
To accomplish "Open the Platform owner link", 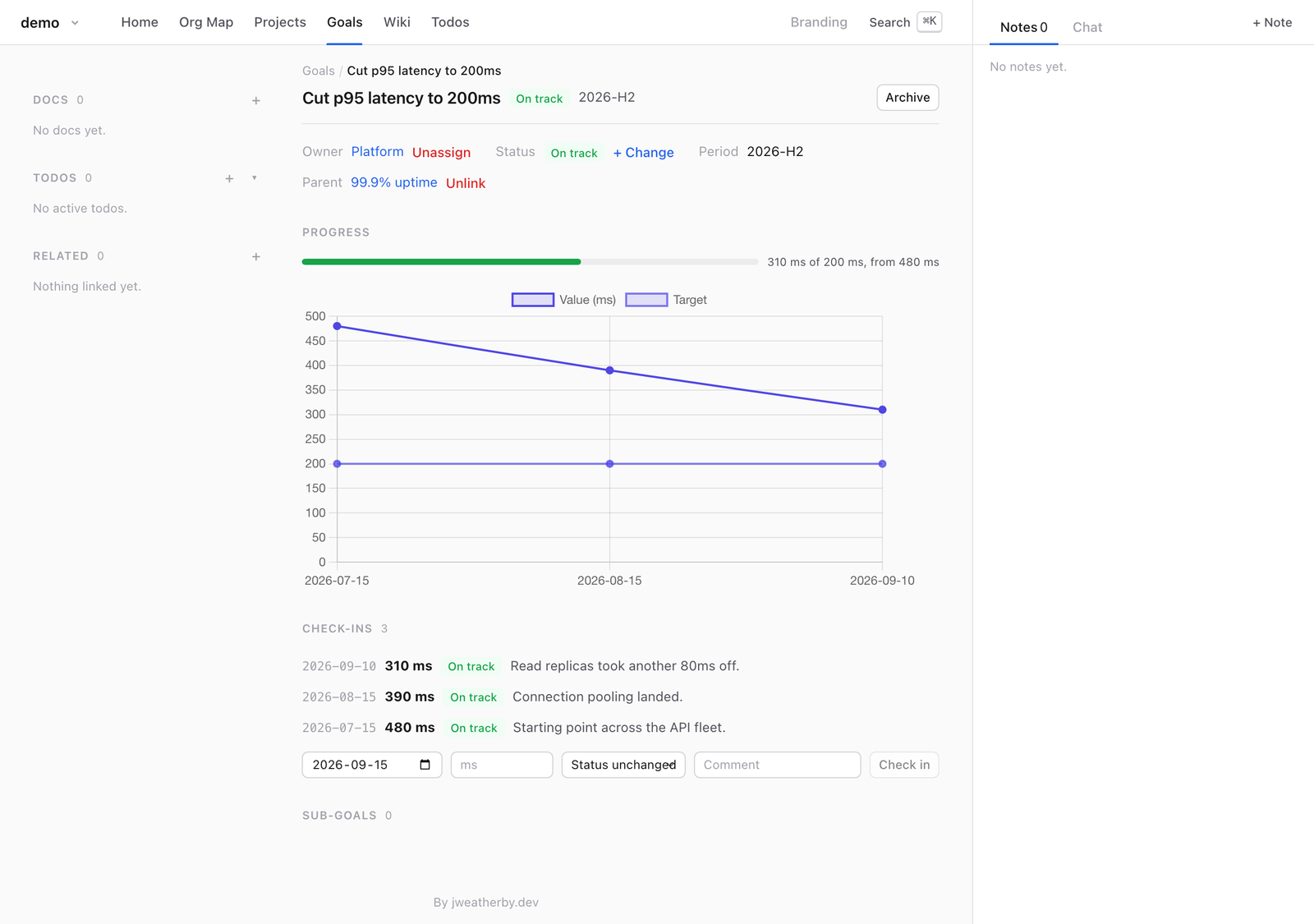I will pyautogui.click(x=377, y=152).
